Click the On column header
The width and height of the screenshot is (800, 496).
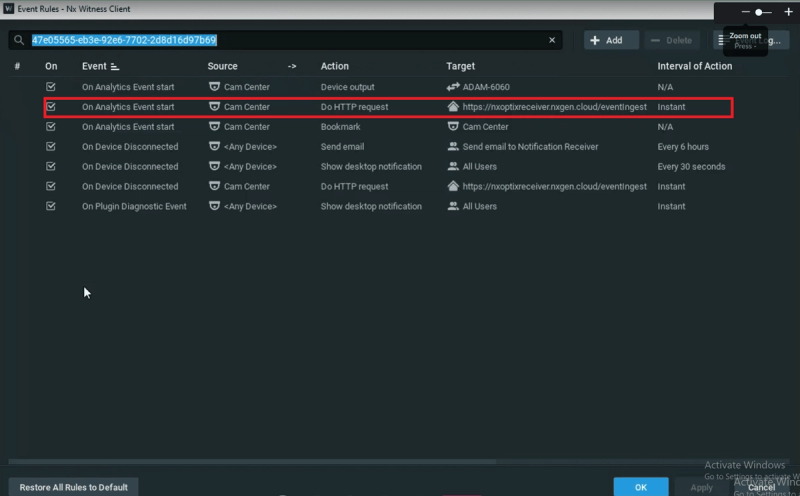coord(51,66)
